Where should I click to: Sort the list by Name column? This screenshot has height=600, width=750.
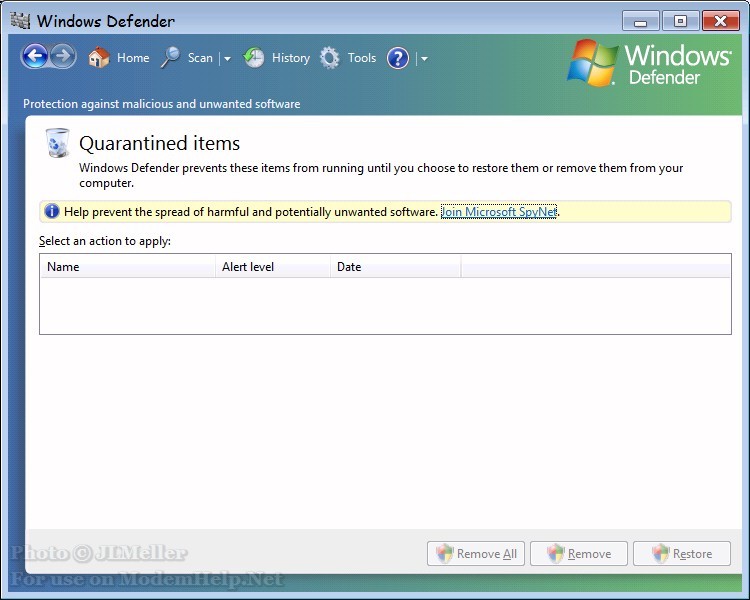coord(128,267)
